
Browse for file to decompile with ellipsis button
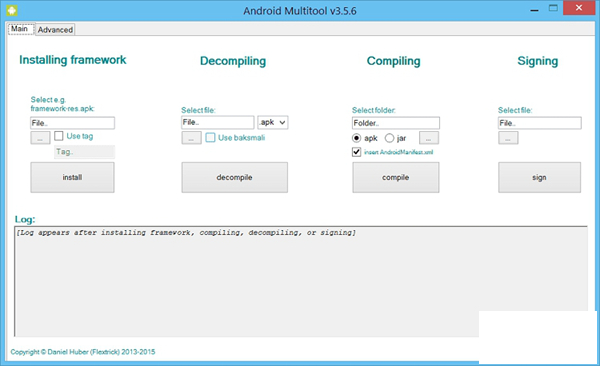tap(191, 138)
